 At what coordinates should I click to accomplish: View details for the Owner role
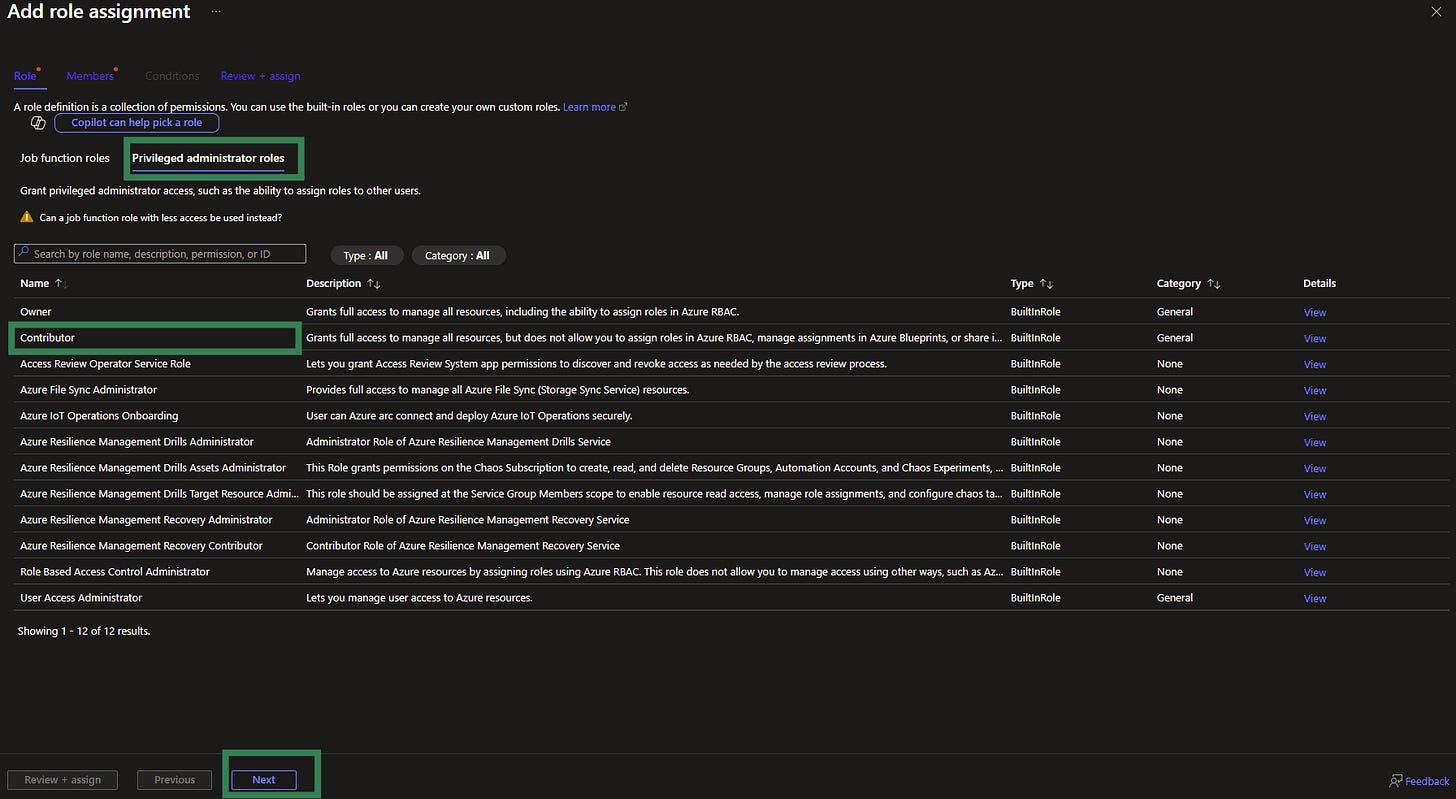(1314, 312)
